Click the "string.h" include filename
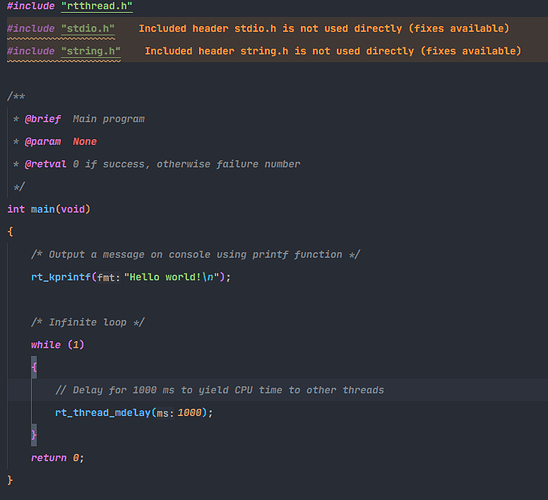The height and width of the screenshot is (500, 548). click(x=91, y=51)
